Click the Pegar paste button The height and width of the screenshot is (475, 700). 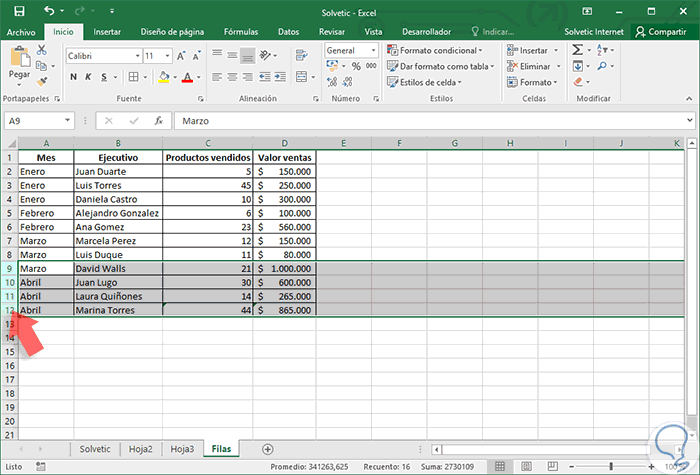19,62
